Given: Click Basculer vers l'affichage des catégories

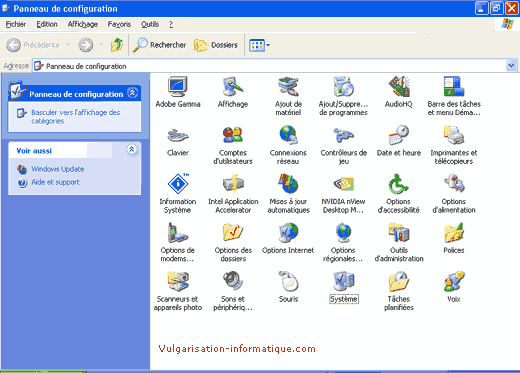Looking at the screenshot, I should 76,117.
